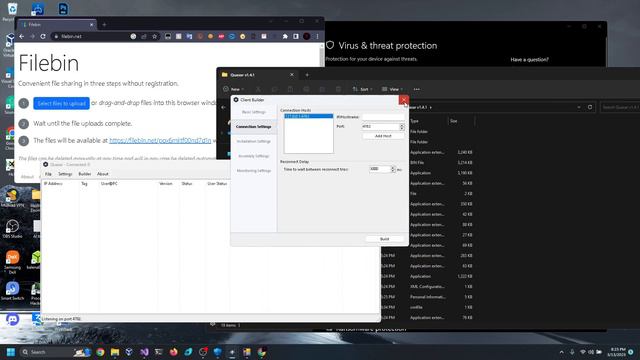Click the Explorer search box

(620, 107)
